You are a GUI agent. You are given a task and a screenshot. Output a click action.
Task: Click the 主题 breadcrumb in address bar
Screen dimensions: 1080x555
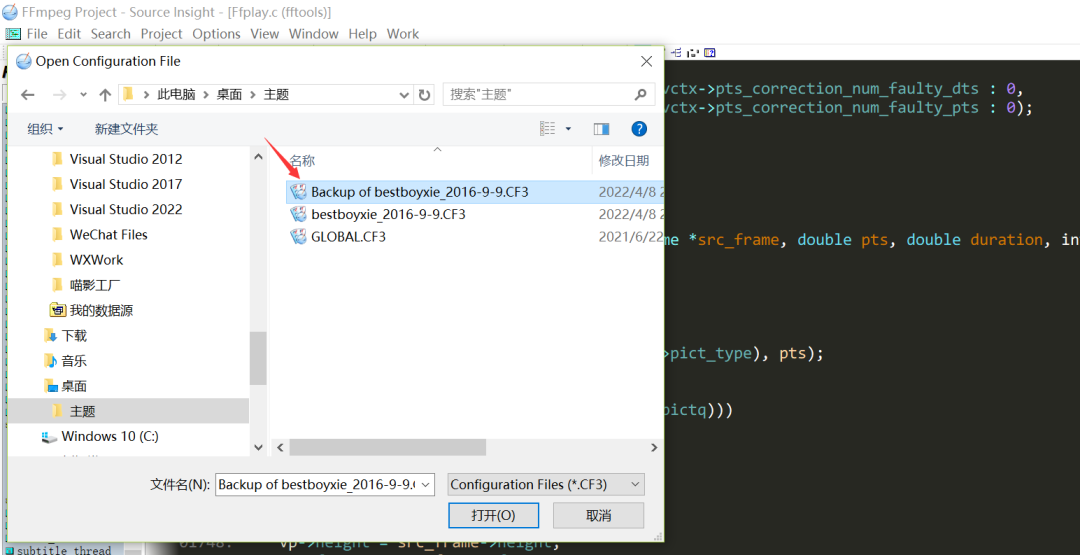[x=276, y=95]
